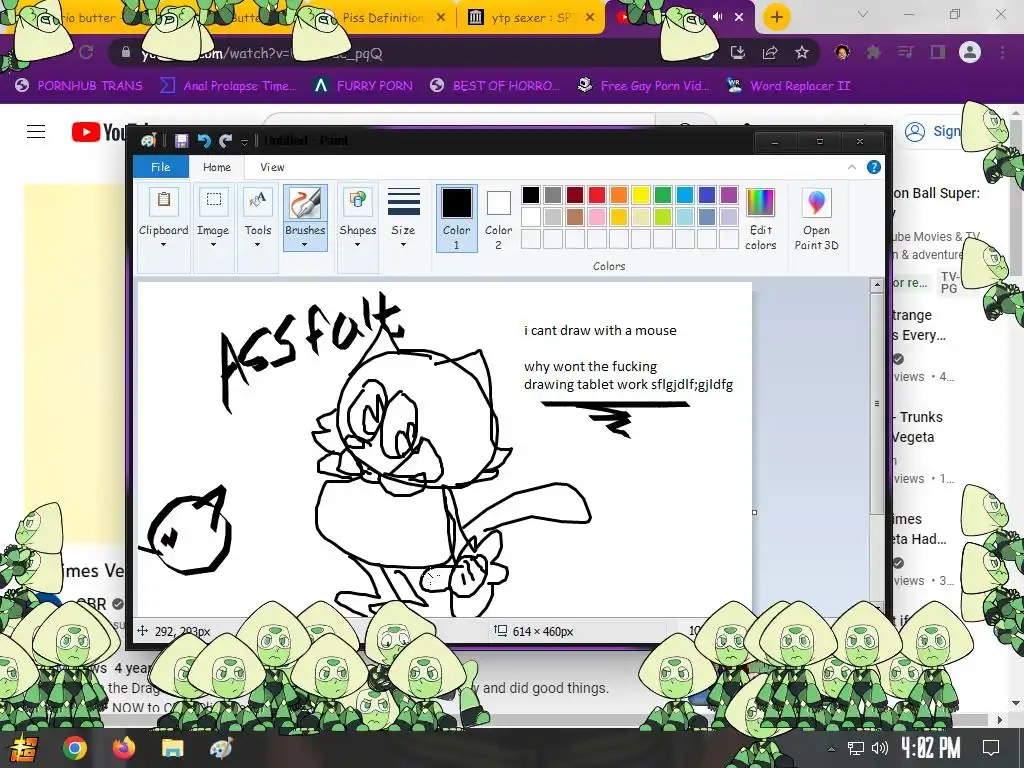Expand the Shapes dropdown arrow

pos(357,245)
